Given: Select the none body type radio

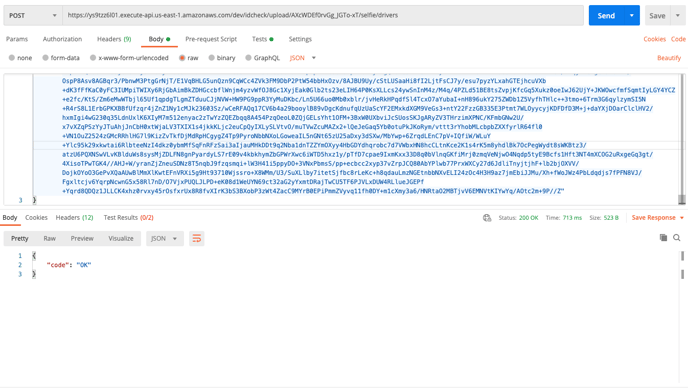Looking at the screenshot, I should pyautogui.click(x=12, y=57).
